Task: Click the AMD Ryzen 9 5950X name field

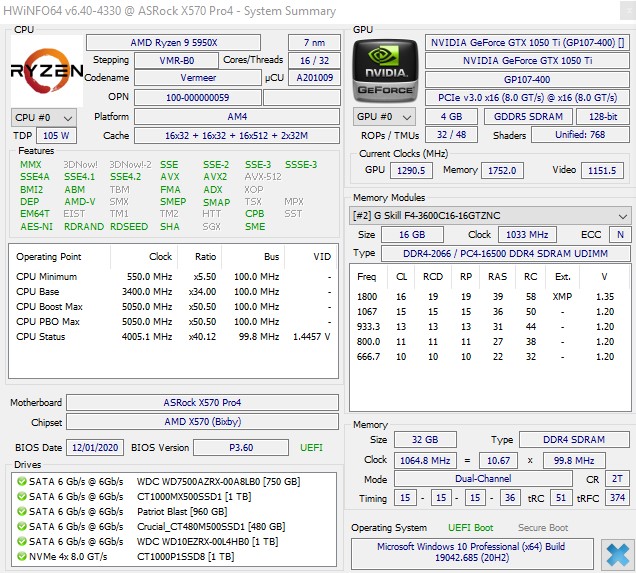Action: [174, 43]
